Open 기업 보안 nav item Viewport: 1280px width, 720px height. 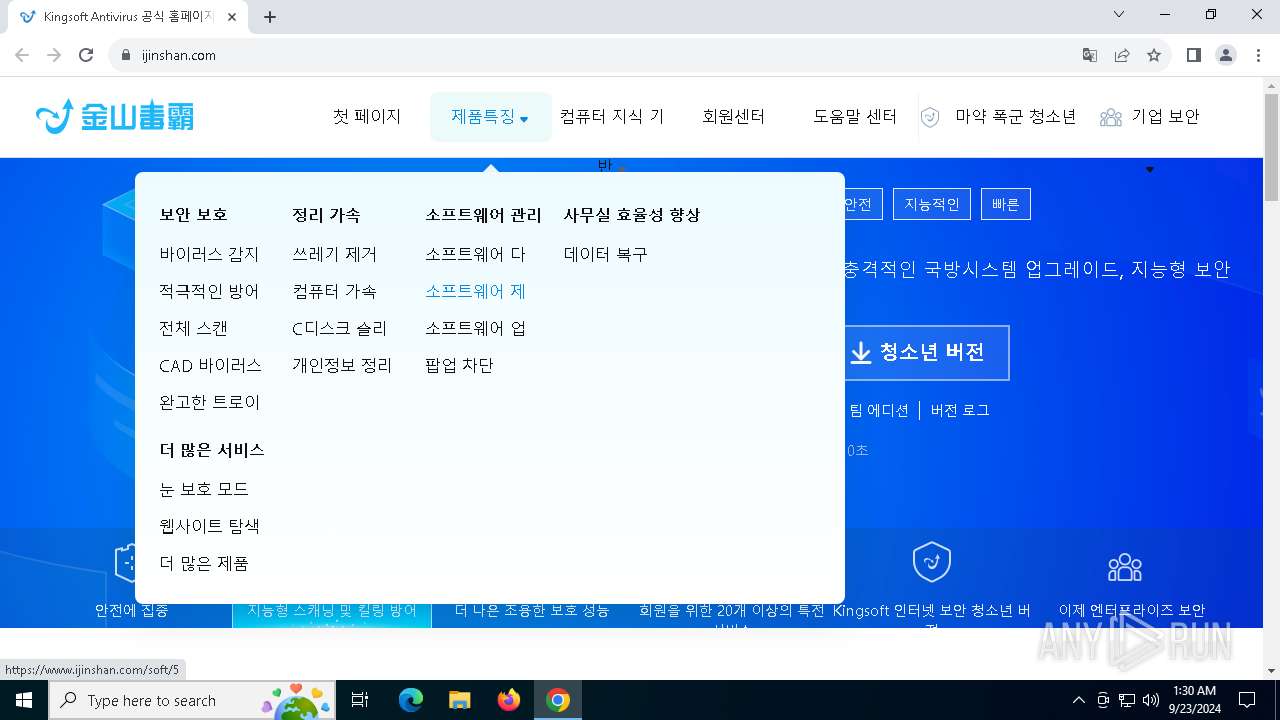(x=1166, y=117)
